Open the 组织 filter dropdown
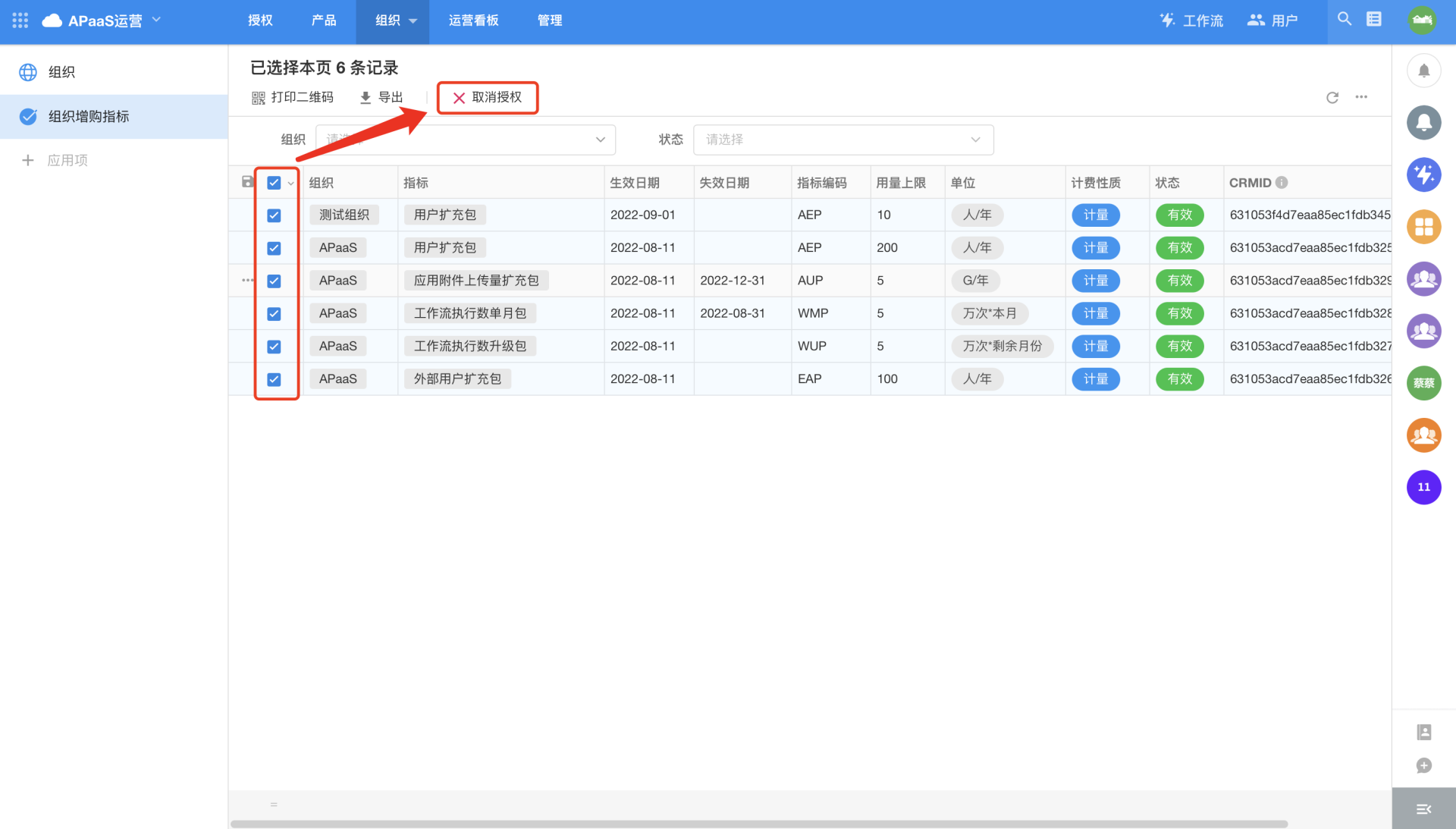This screenshot has width=1456, height=829. [x=465, y=140]
